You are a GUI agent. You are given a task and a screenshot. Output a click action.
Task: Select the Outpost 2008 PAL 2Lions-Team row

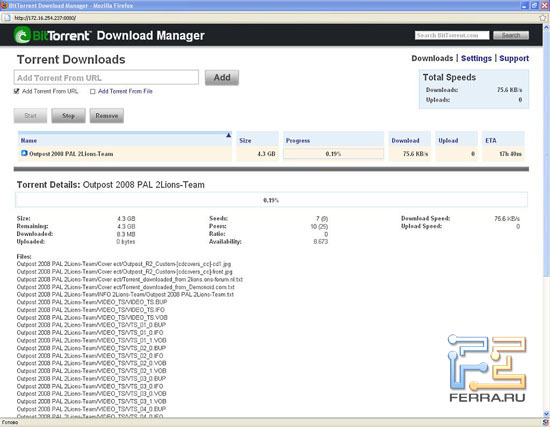[271, 154]
